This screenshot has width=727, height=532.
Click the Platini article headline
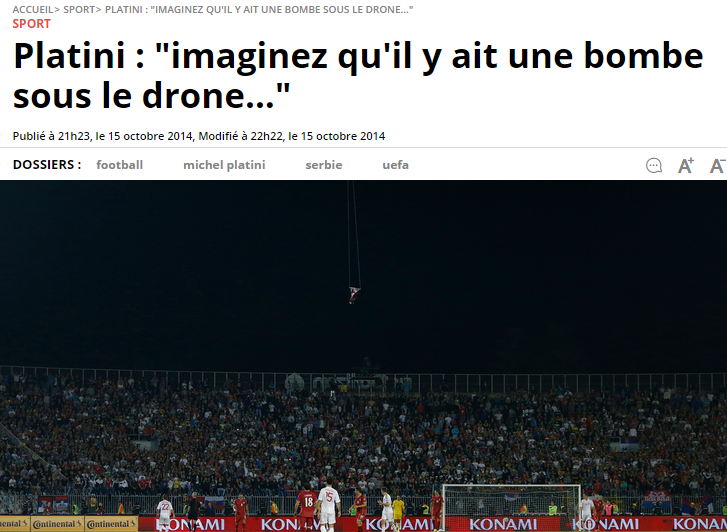(358, 75)
